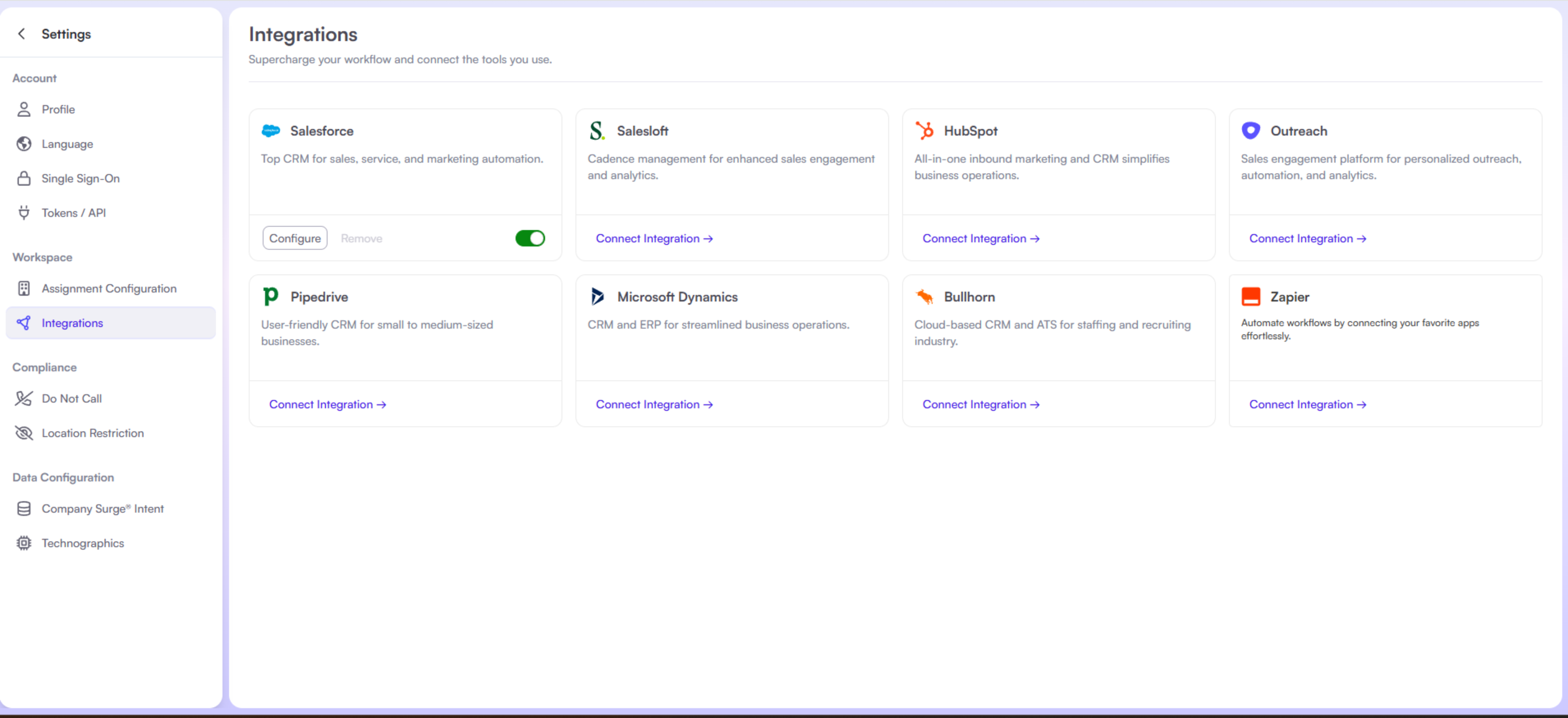The image size is (1568, 718).
Task: Click the Outreach purple logo icon
Action: (1250, 131)
